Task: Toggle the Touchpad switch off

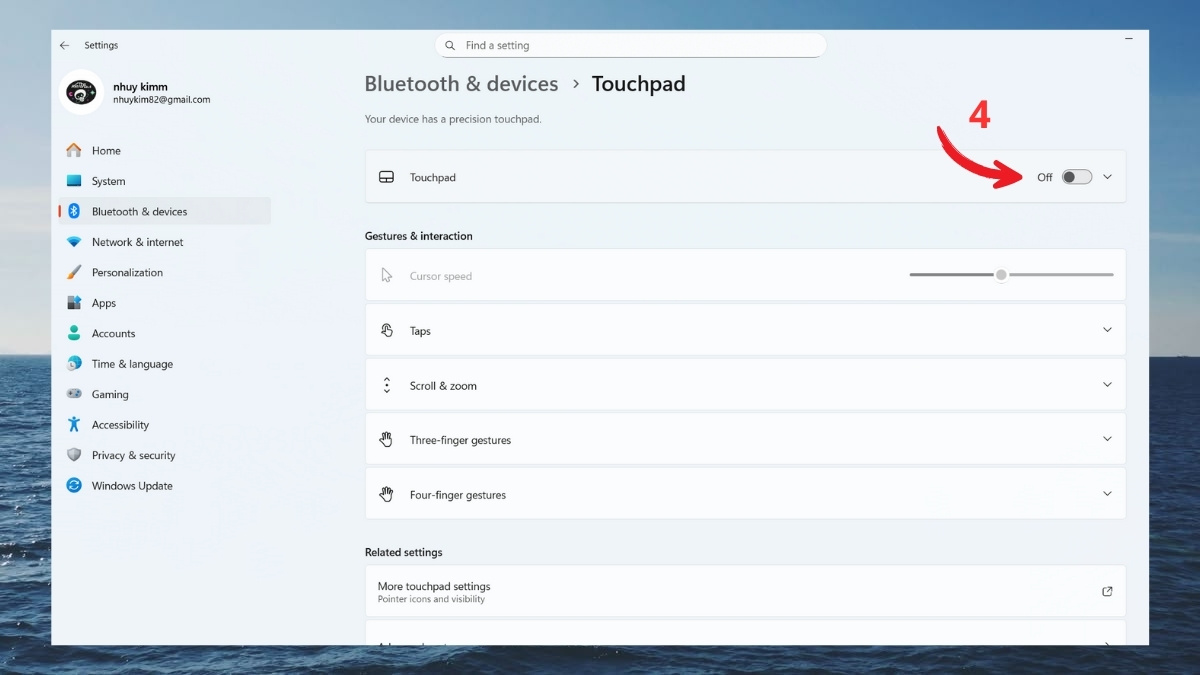Action: click(1075, 176)
